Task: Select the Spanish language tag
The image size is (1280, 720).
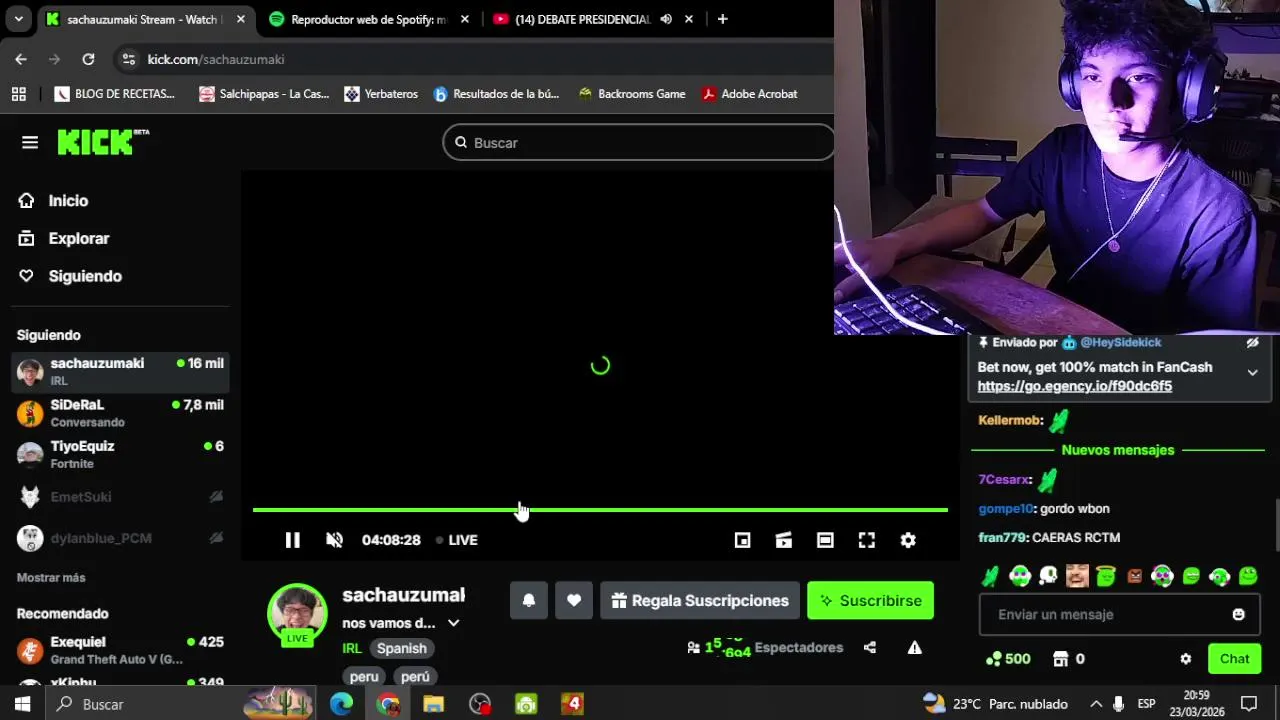Action: click(x=402, y=648)
